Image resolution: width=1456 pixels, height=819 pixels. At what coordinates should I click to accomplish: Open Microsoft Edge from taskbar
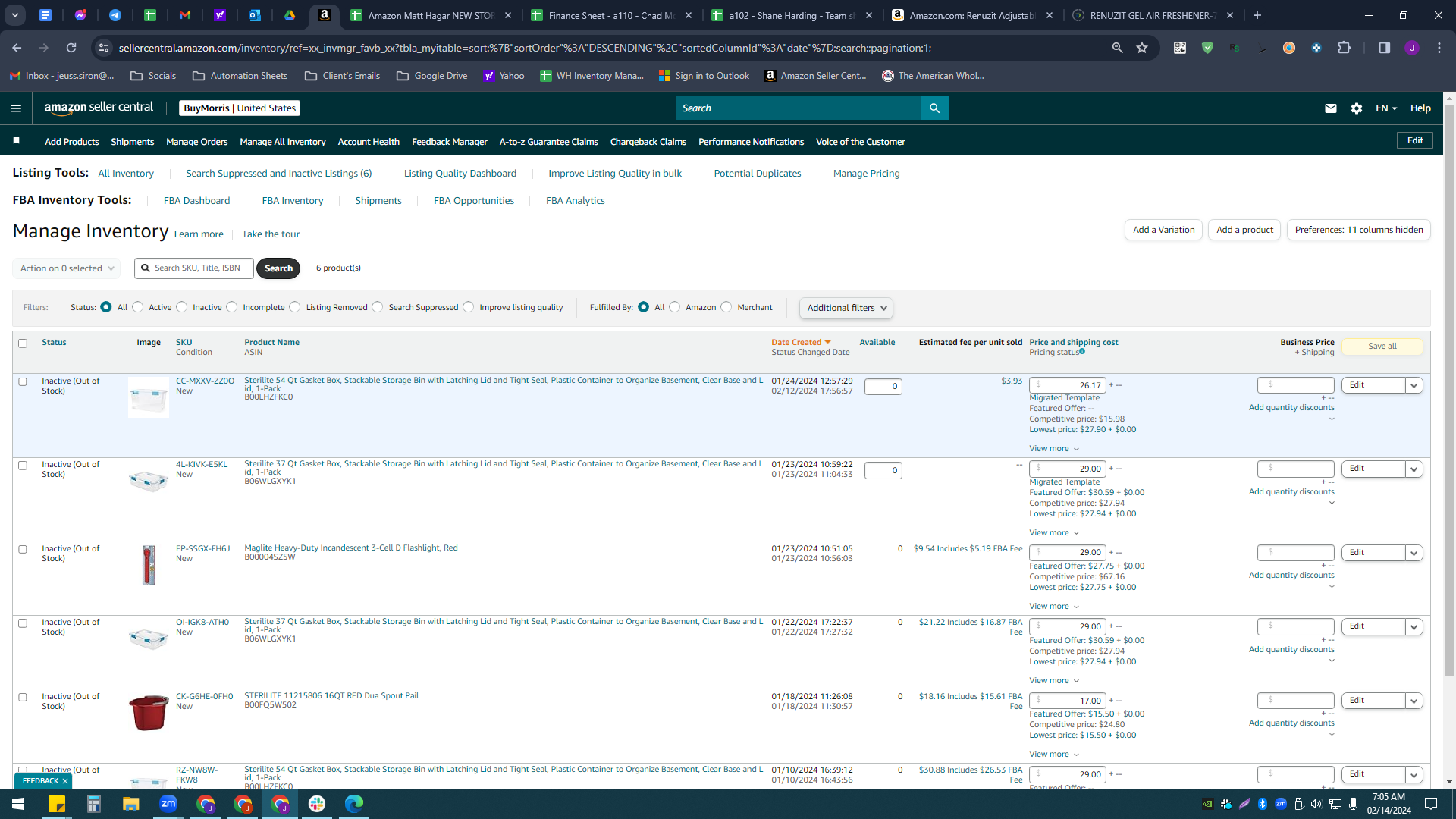click(x=354, y=804)
